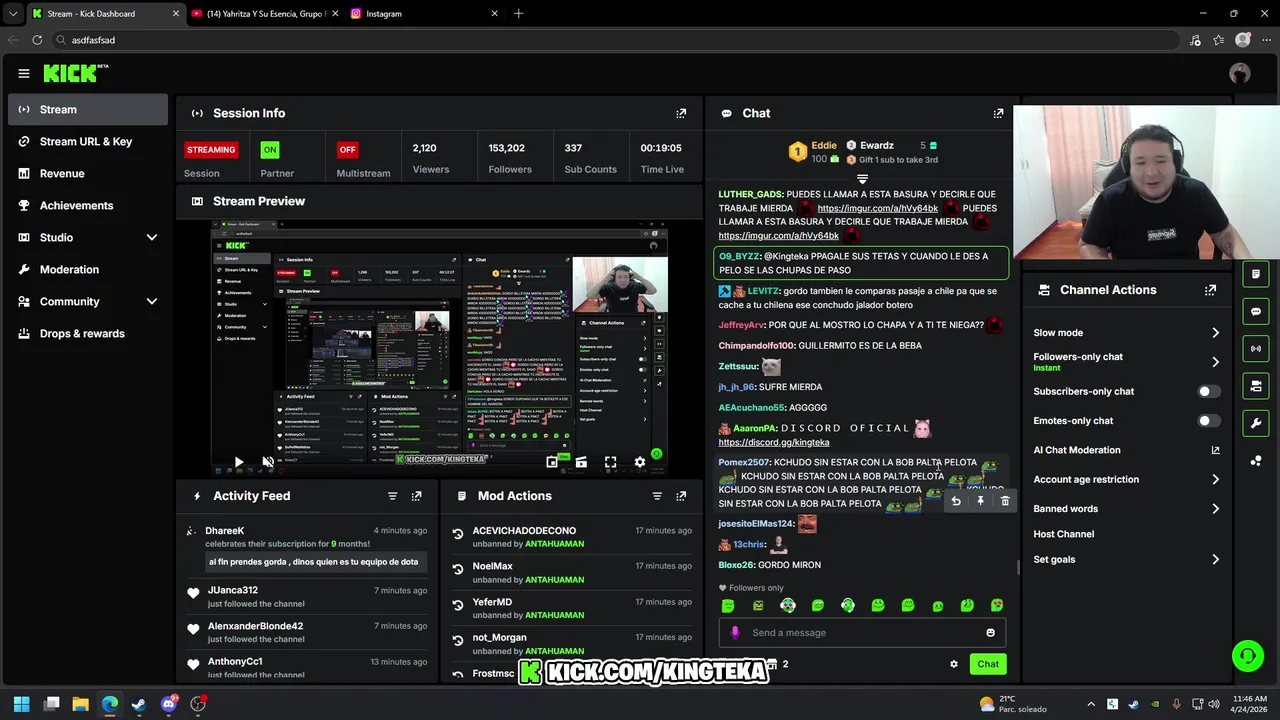Screen dimensions: 1280x720
Task: Open the emoji picker in message box
Action: 991,633
